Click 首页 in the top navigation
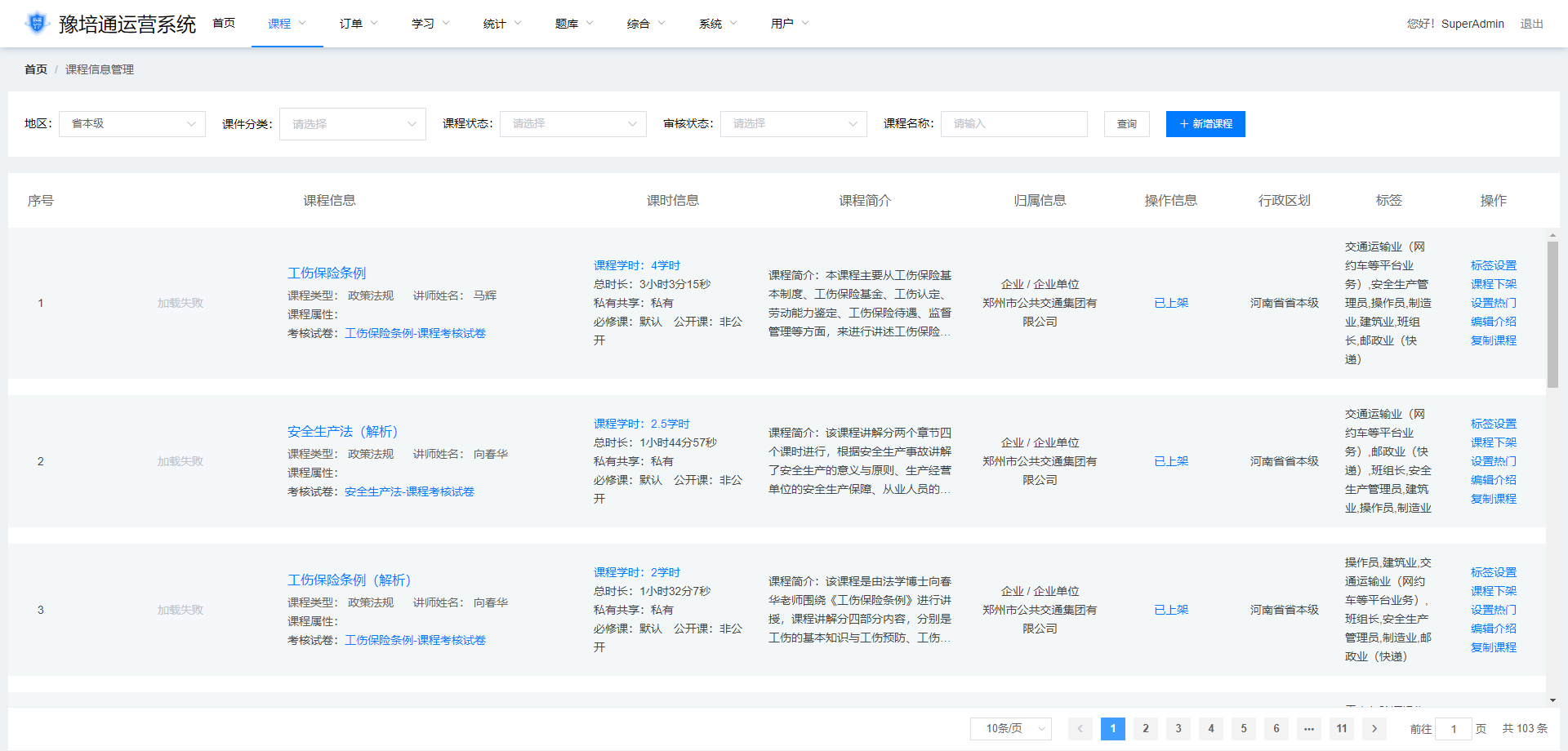The image size is (1568, 751). pyautogui.click(x=224, y=24)
